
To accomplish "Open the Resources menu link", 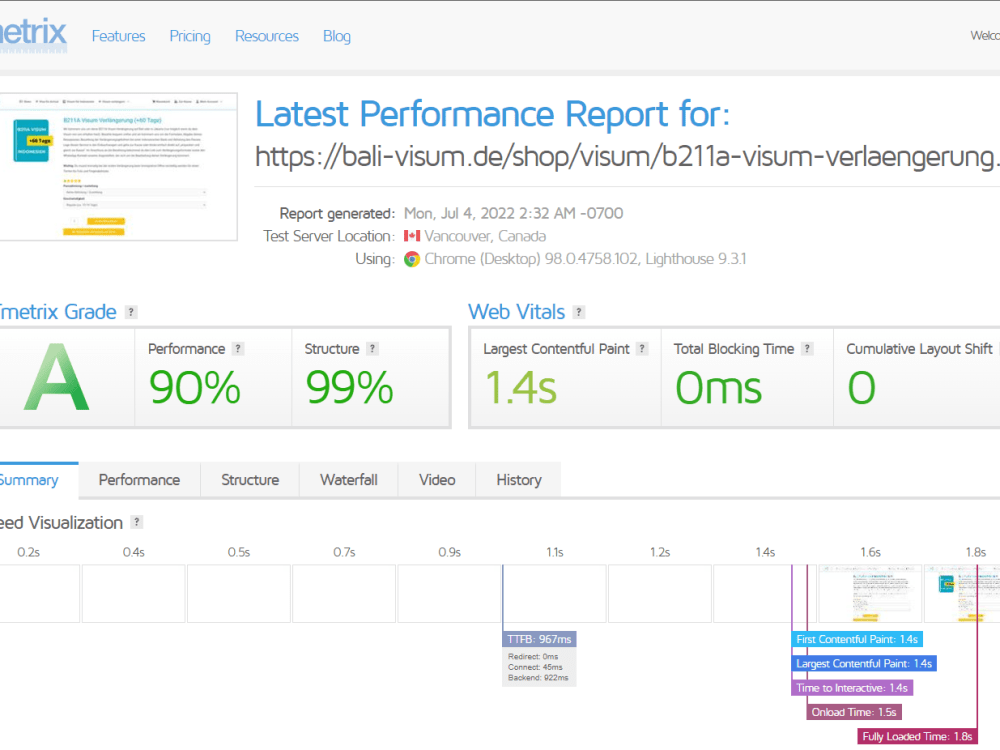I will click(267, 36).
